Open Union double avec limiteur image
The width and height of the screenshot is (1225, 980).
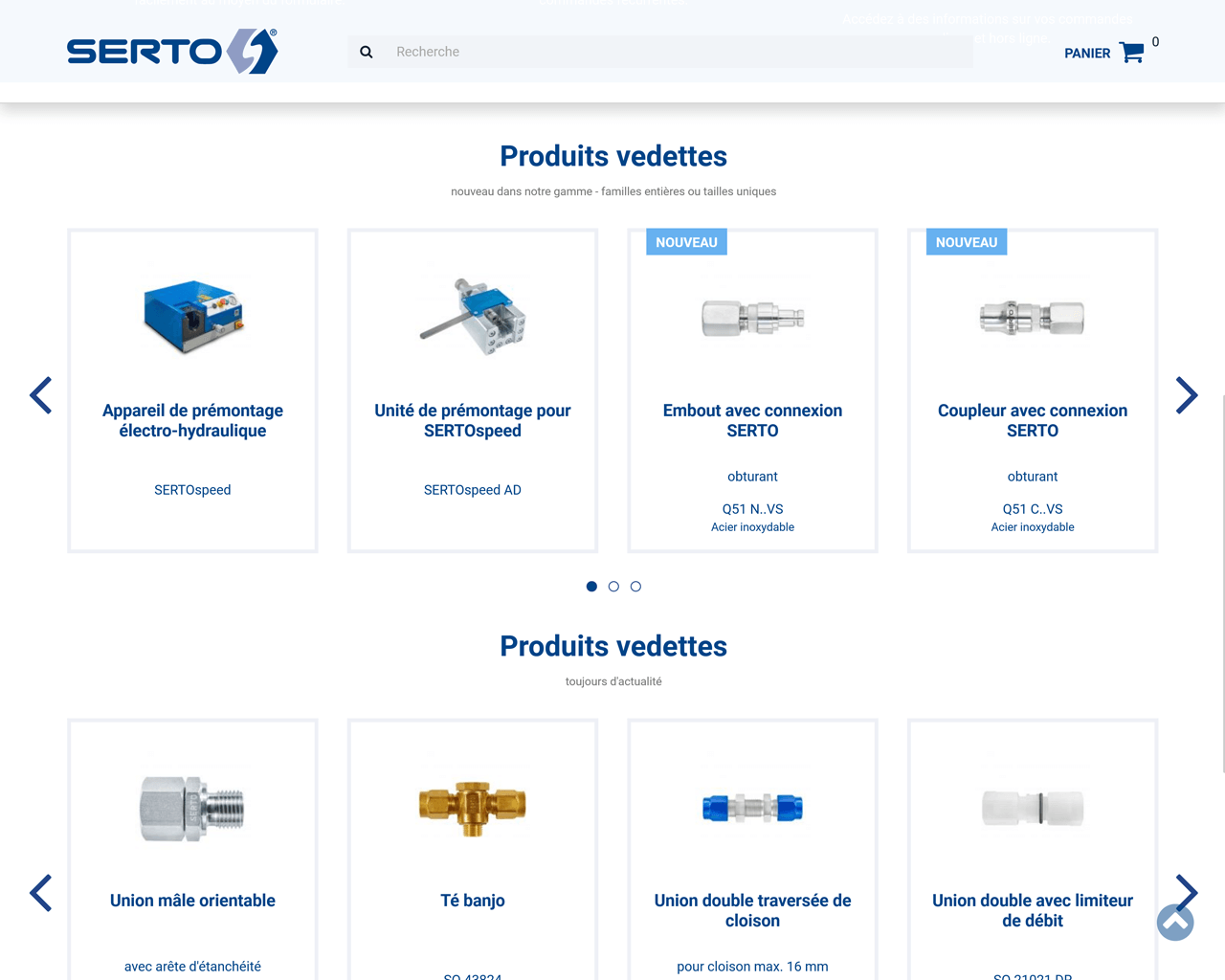point(1033,809)
